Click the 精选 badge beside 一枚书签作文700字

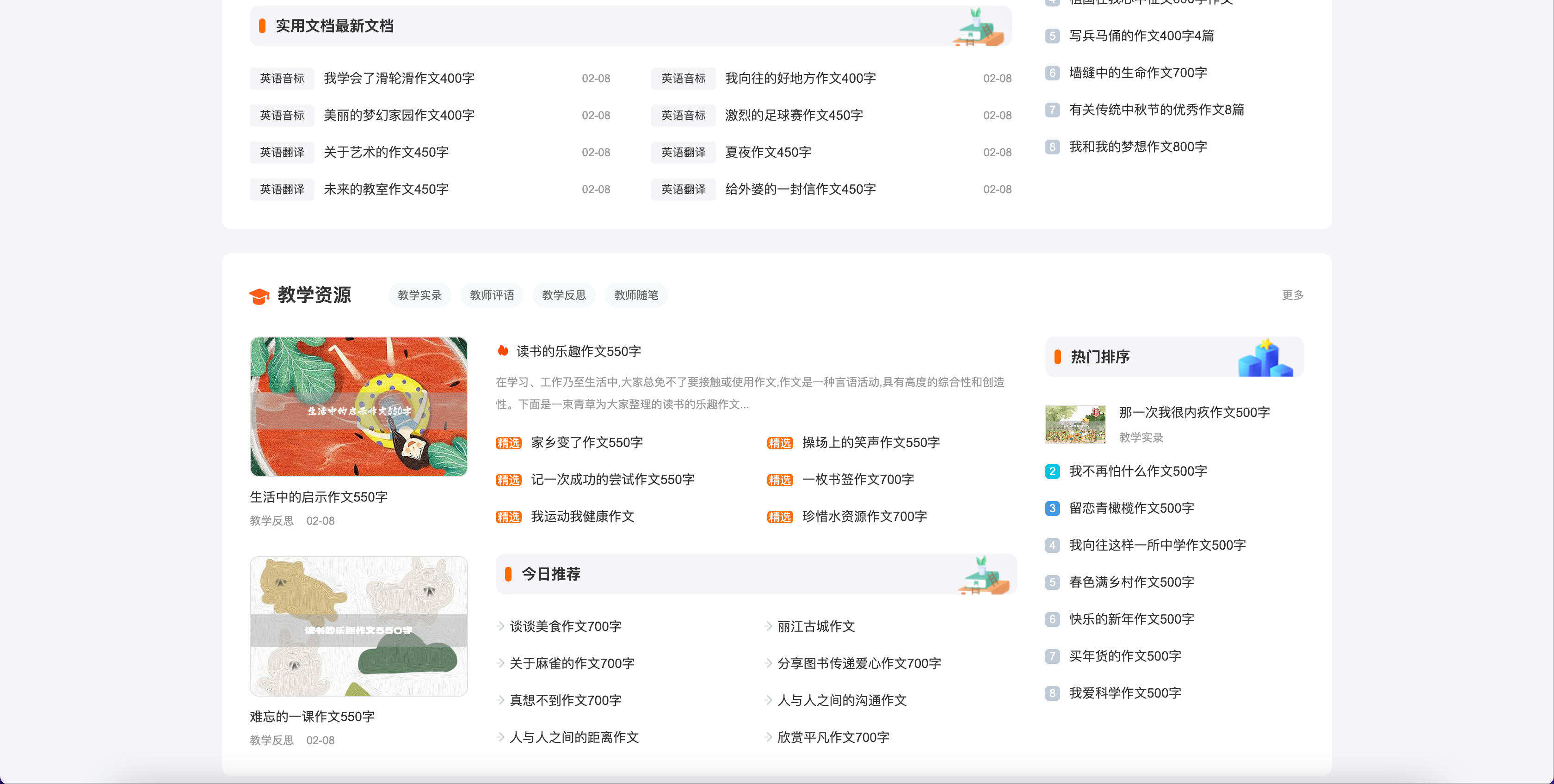779,480
